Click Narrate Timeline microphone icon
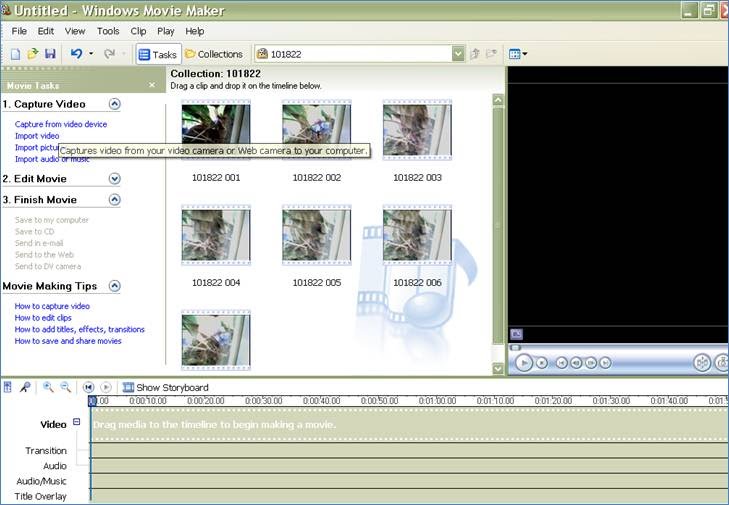This screenshot has height=505, width=729. (25, 387)
